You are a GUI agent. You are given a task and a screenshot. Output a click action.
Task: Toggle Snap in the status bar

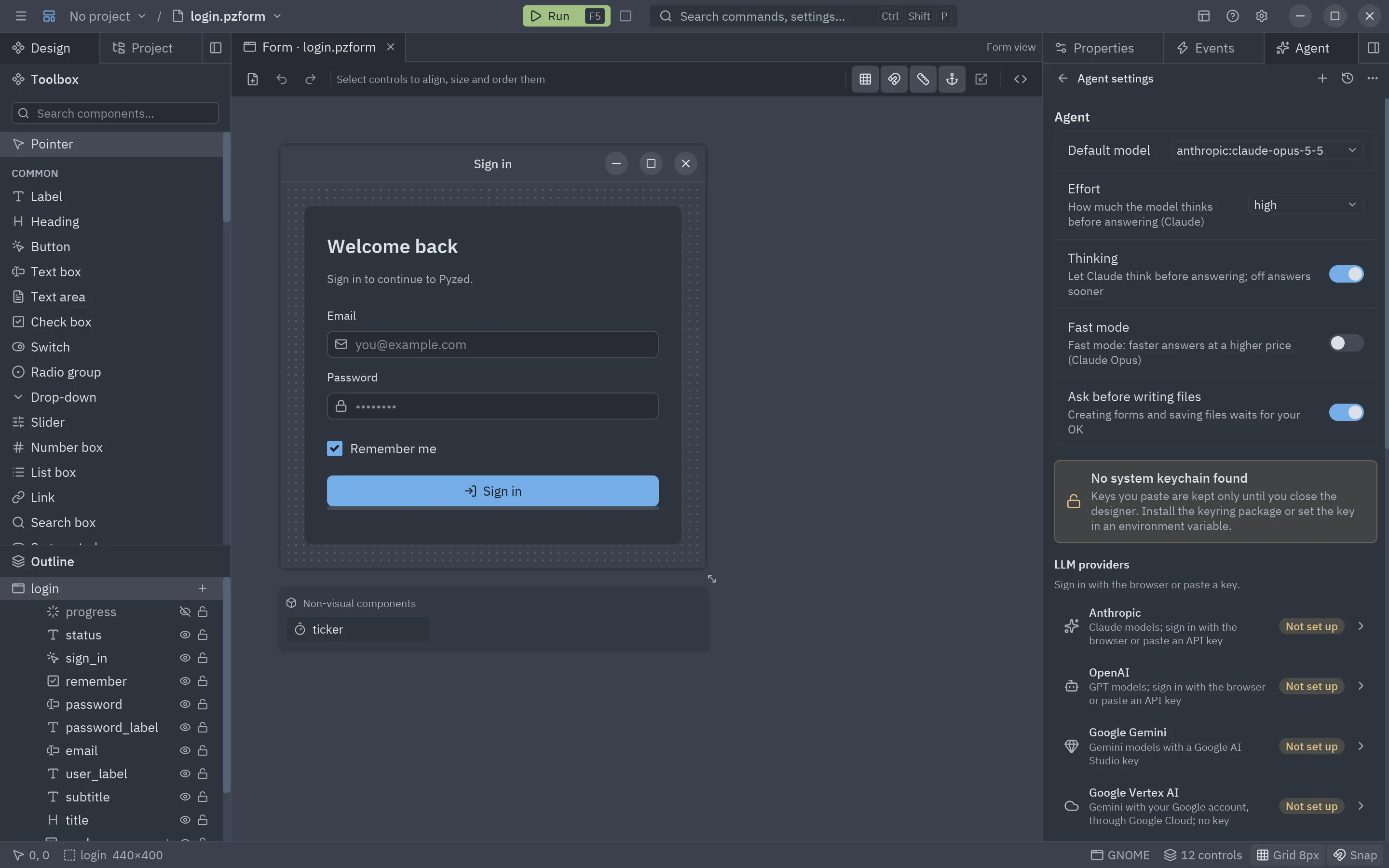point(1355,855)
